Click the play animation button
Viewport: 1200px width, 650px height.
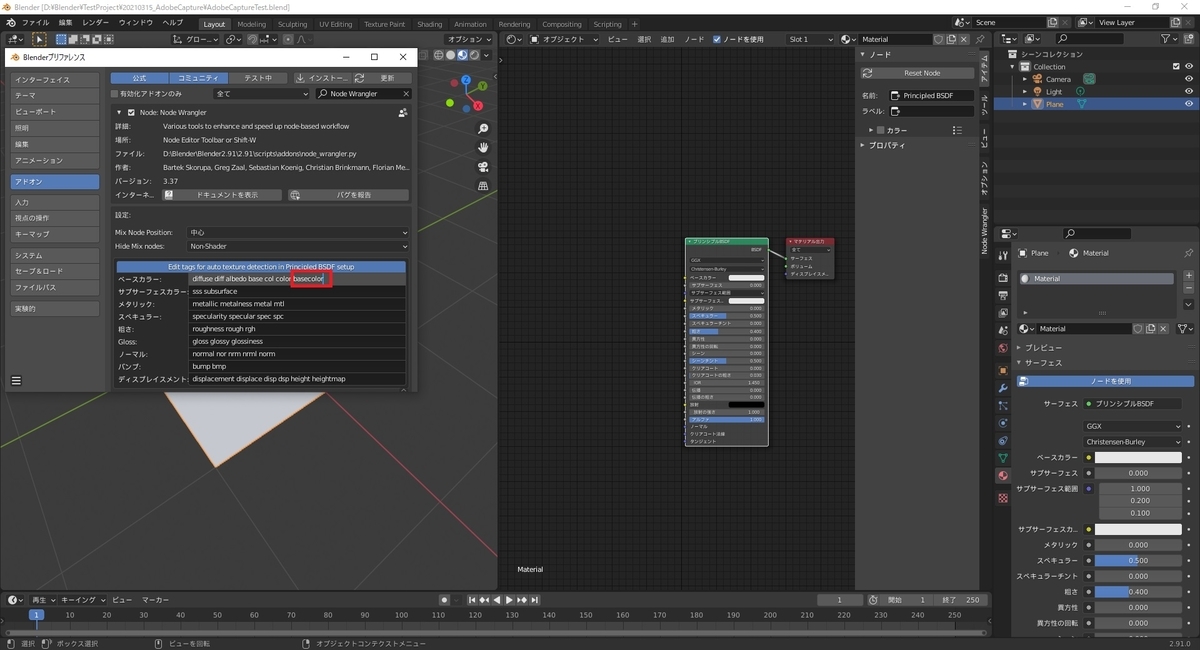pyautogui.click(x=509, y=600)
